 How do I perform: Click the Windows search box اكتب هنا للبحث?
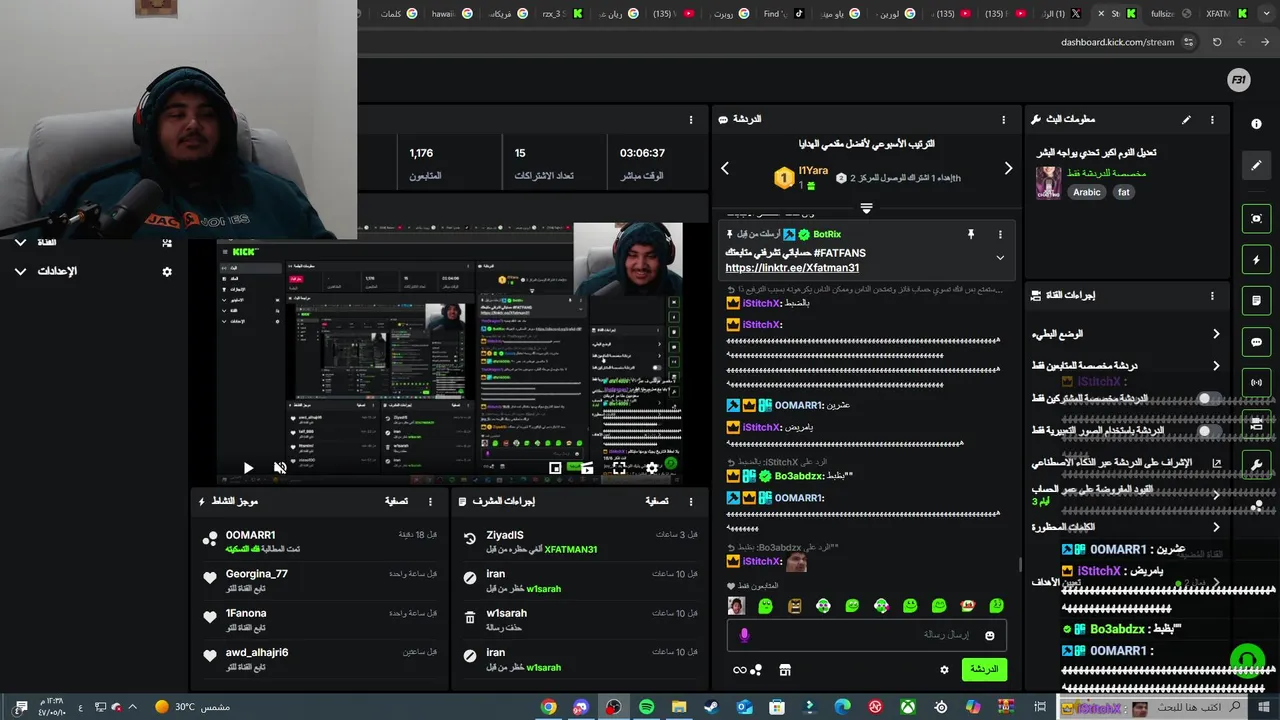pyautogui.click(x=1153, y=707)
